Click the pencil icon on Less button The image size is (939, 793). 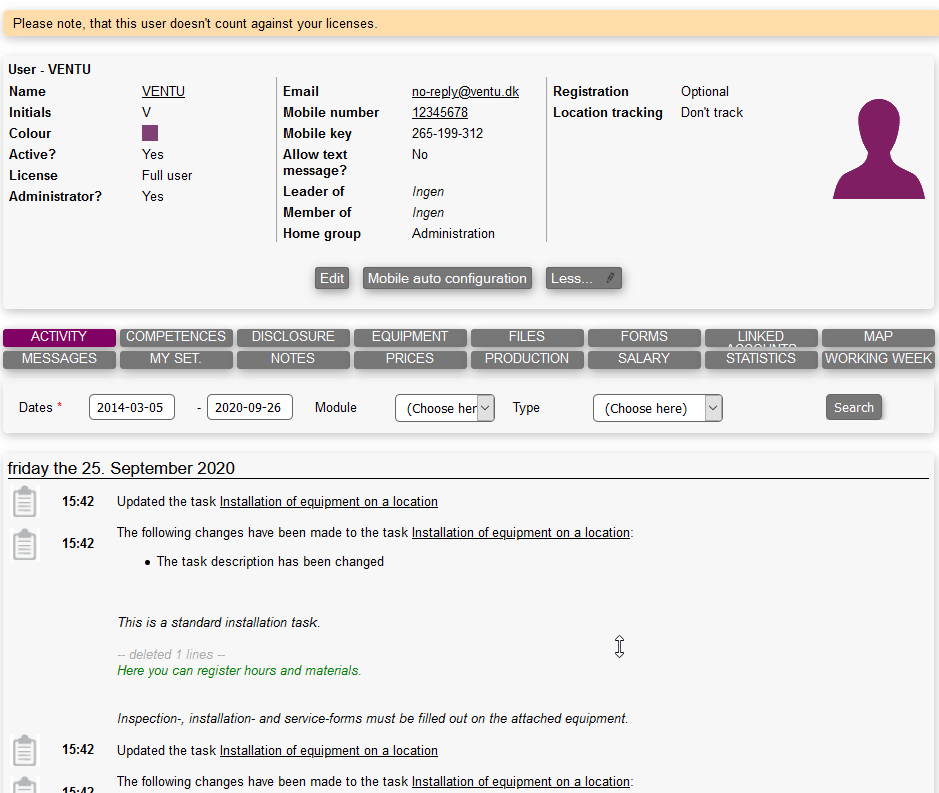(611, 278)
